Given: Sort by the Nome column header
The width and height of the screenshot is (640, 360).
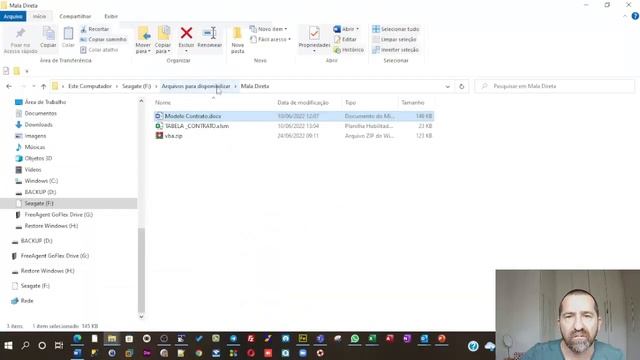Looking at the screenshot, I should pos(163,102).
